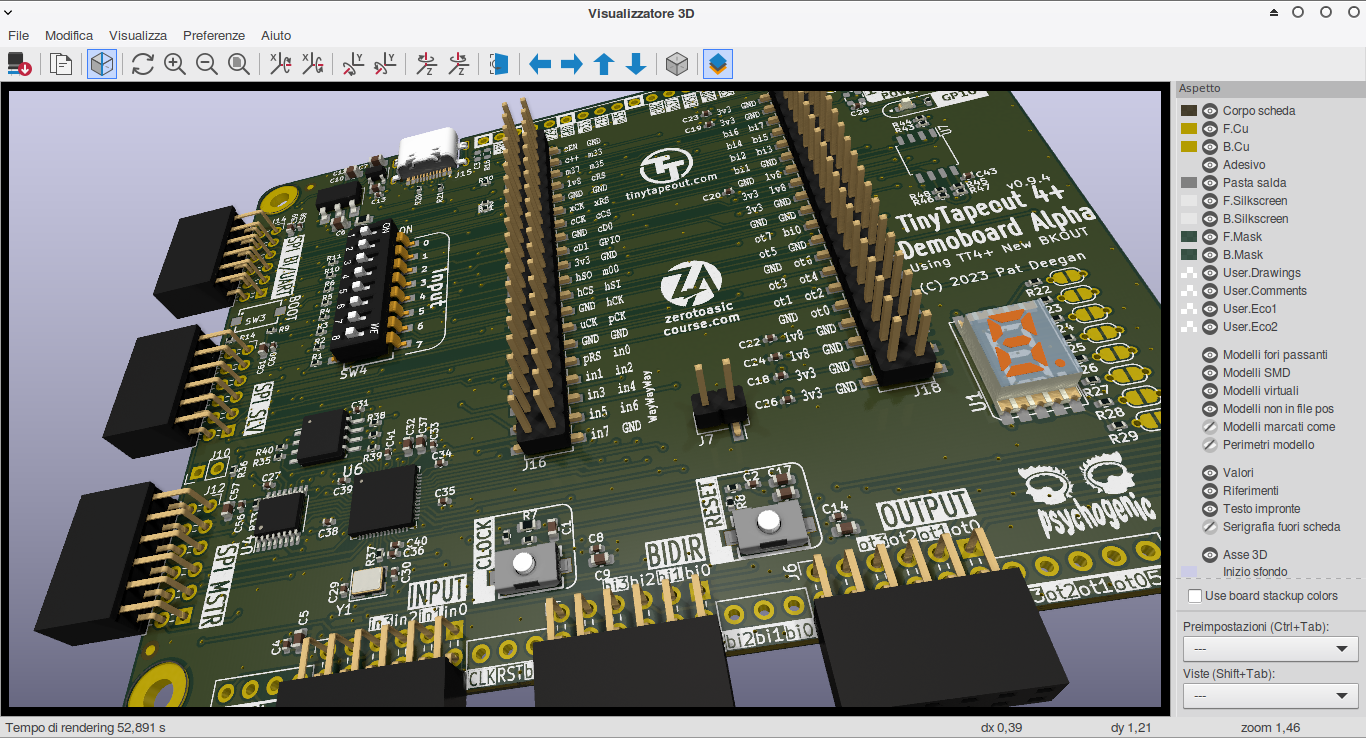
Task: Click the zoom in magnifier icon
Action: click(175, 65)
